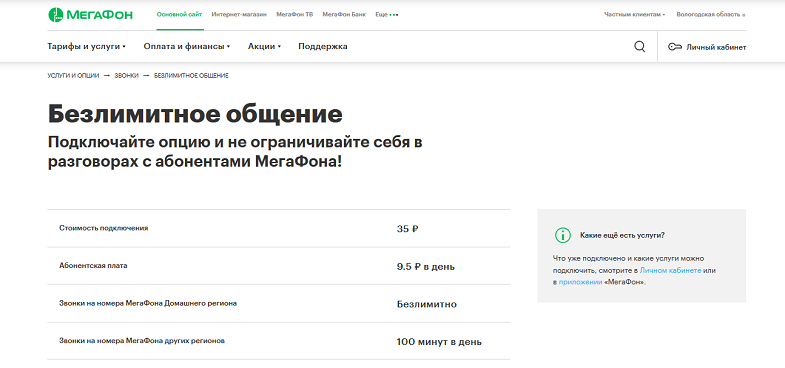Open the МегаФон ТВ tab
The height and width of the screenshot is (368, 785).
coord(294,15)
